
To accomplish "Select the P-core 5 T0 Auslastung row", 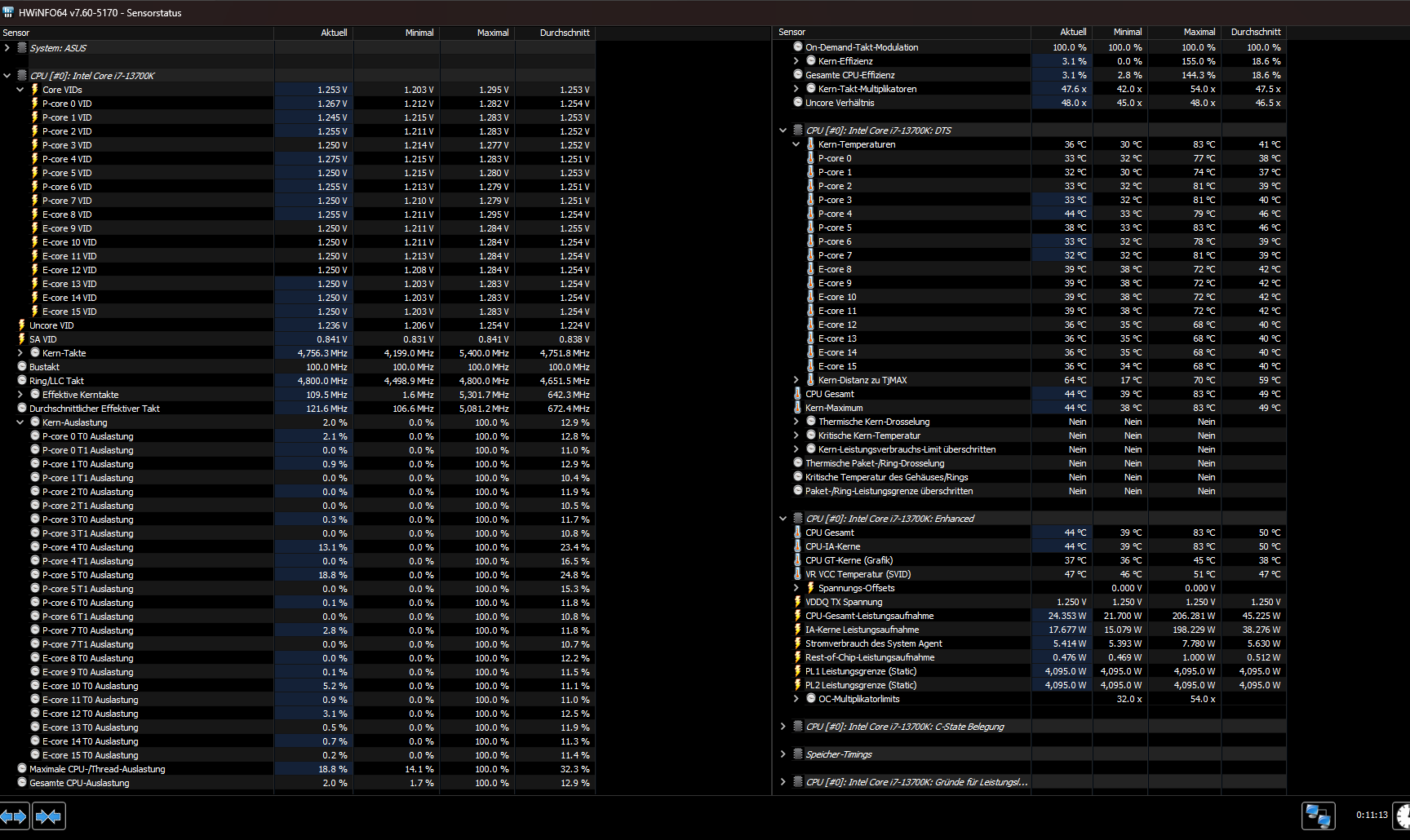I will pos(298,575).
